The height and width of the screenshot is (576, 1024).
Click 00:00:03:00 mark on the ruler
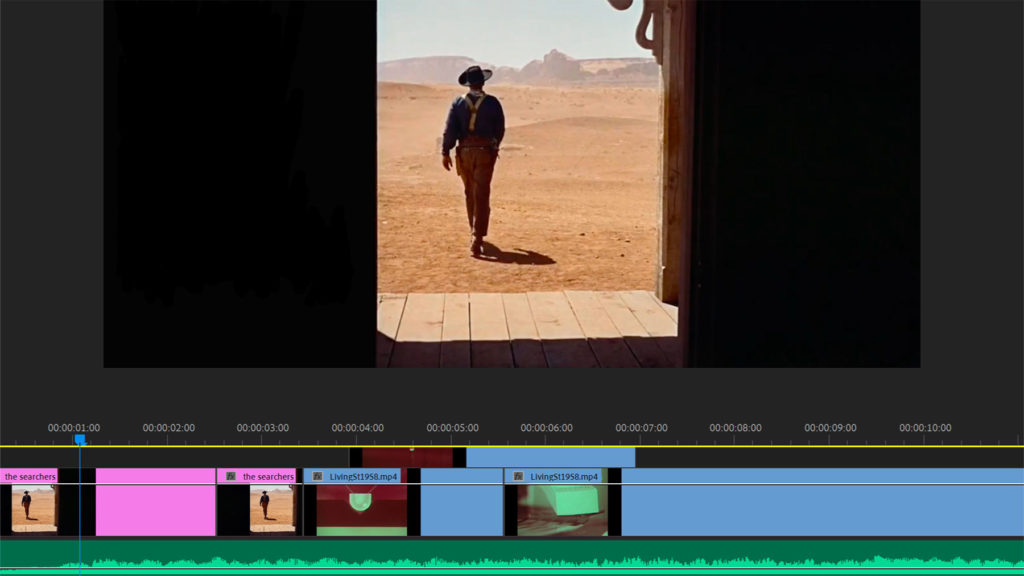point(262,429)
